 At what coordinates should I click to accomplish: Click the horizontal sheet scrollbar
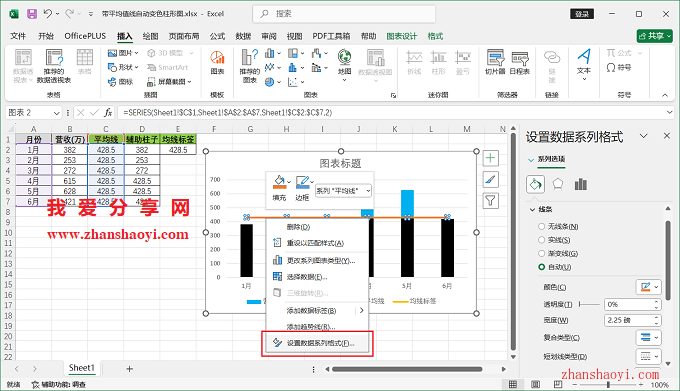pyautogui.click(x=407, y=369)
